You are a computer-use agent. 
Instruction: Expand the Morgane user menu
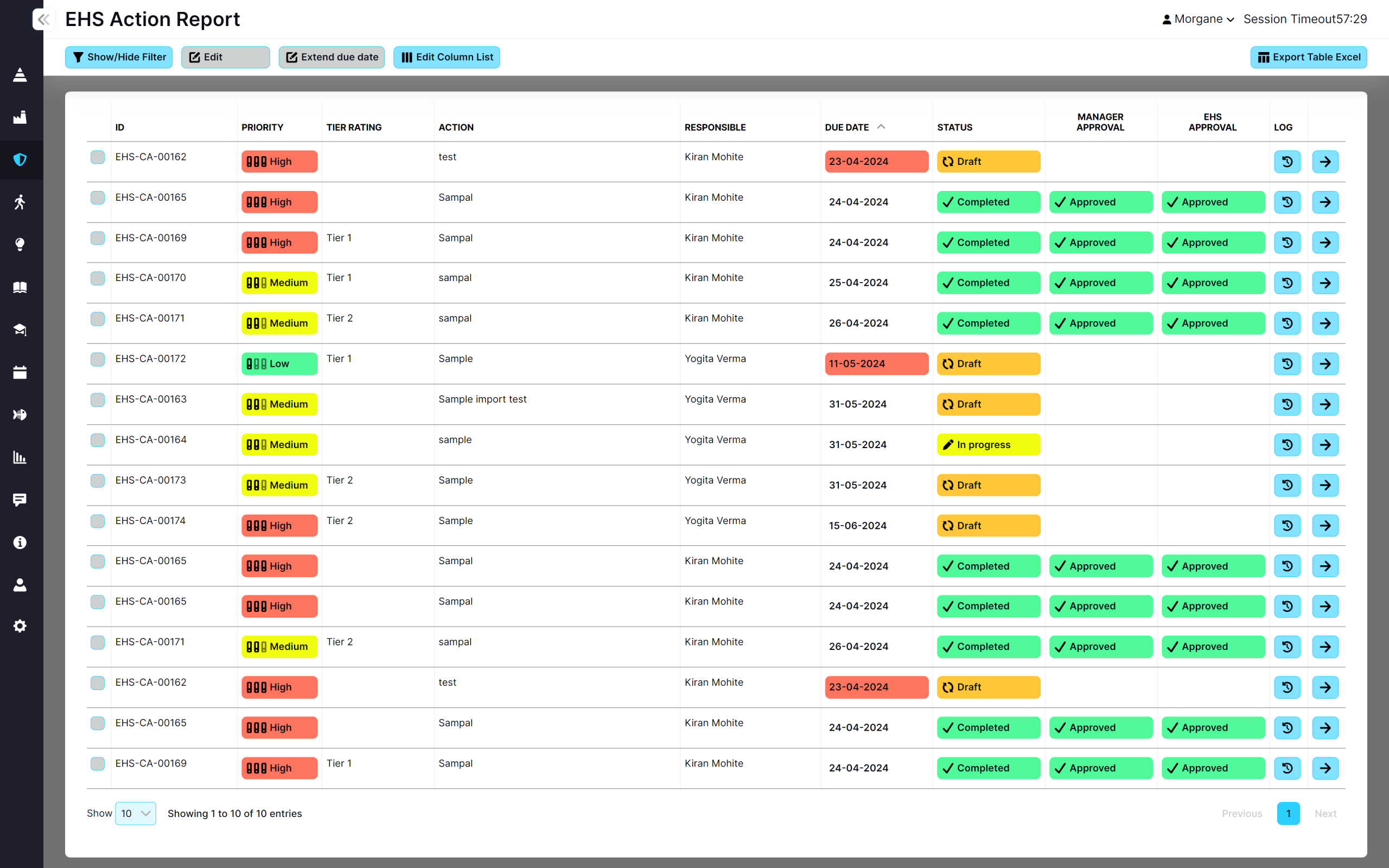pos(1198,19)
